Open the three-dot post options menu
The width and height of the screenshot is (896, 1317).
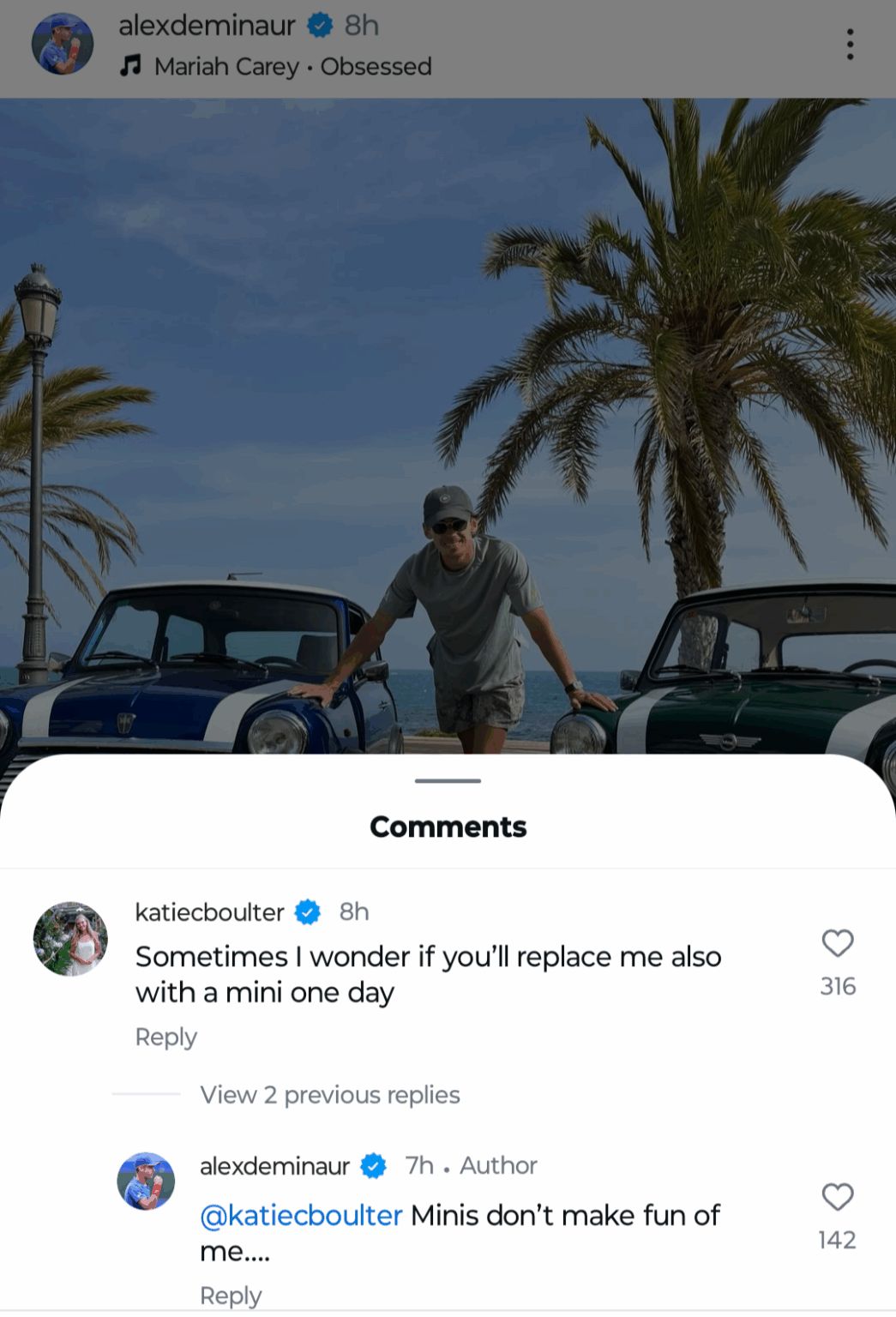(850, 44)
